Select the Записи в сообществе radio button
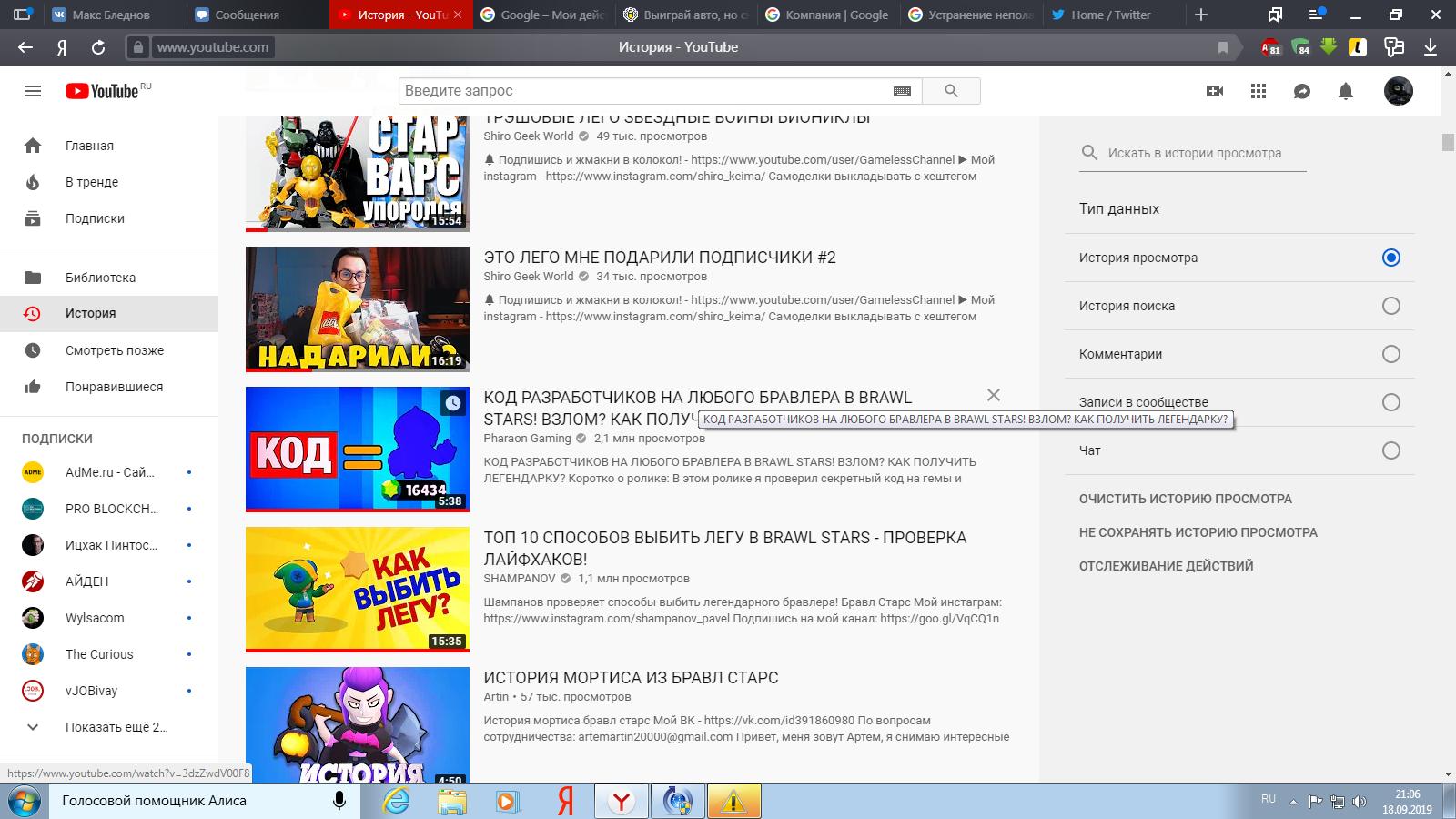This screenshot has width=1456, height=819. coord(1390,402)
